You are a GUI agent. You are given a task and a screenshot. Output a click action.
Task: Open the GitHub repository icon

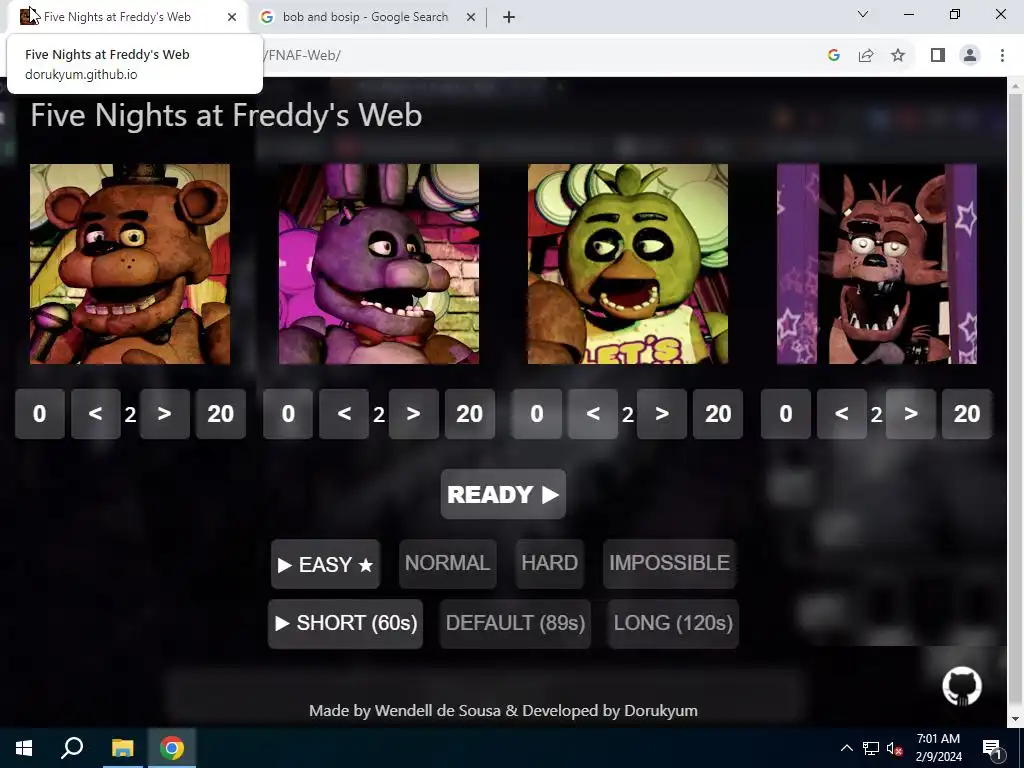click(x=962, y=686)
